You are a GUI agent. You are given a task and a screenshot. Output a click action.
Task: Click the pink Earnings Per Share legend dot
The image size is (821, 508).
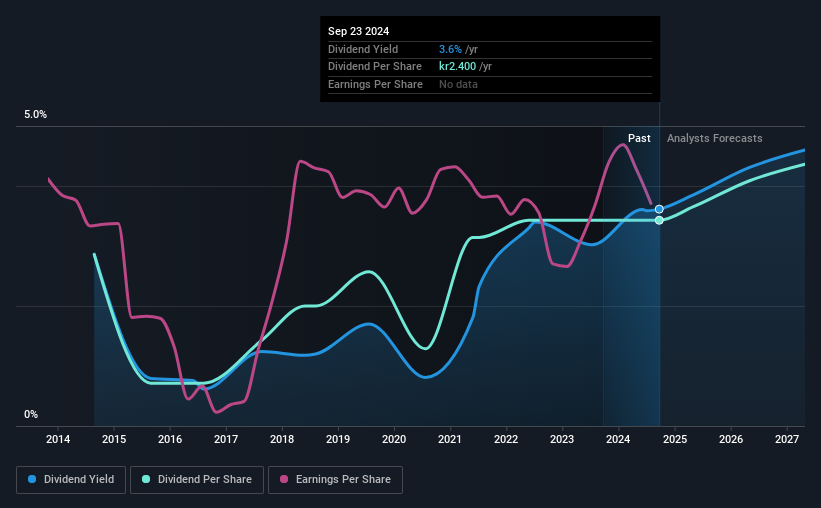[x=284, y=479]
